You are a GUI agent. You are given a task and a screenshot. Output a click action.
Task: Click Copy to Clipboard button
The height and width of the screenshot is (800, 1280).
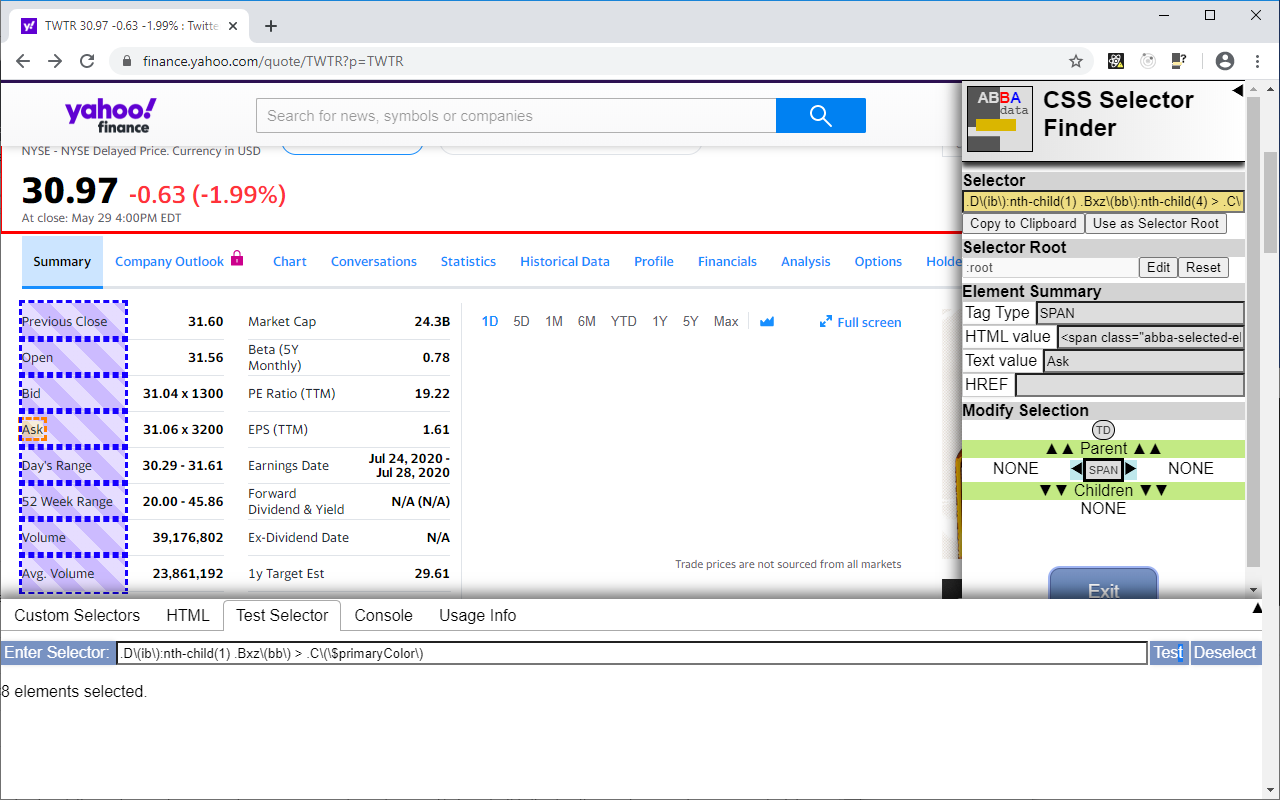[x=1023, y=224]
